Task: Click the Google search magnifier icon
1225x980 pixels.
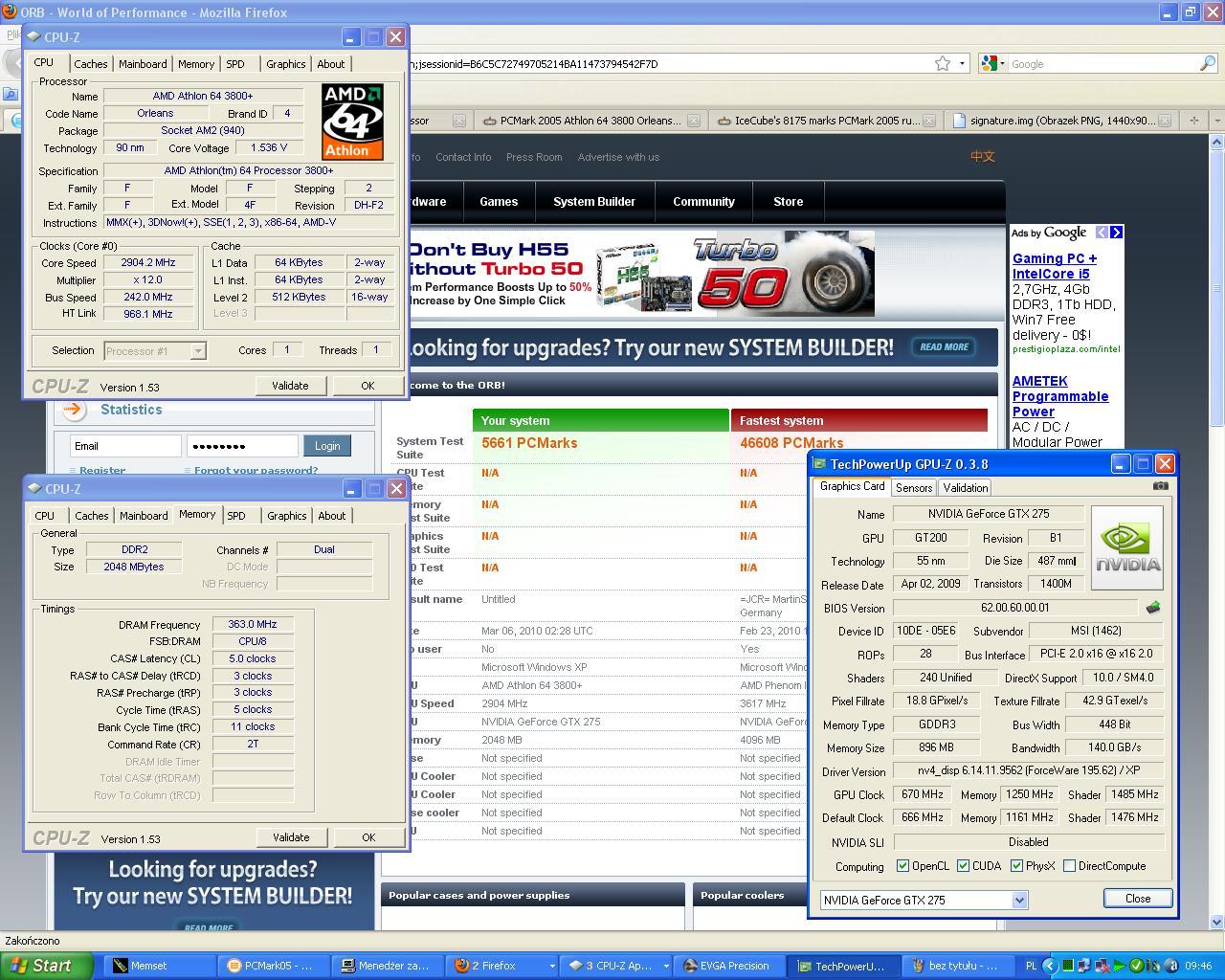Action: click(1208, 63)
